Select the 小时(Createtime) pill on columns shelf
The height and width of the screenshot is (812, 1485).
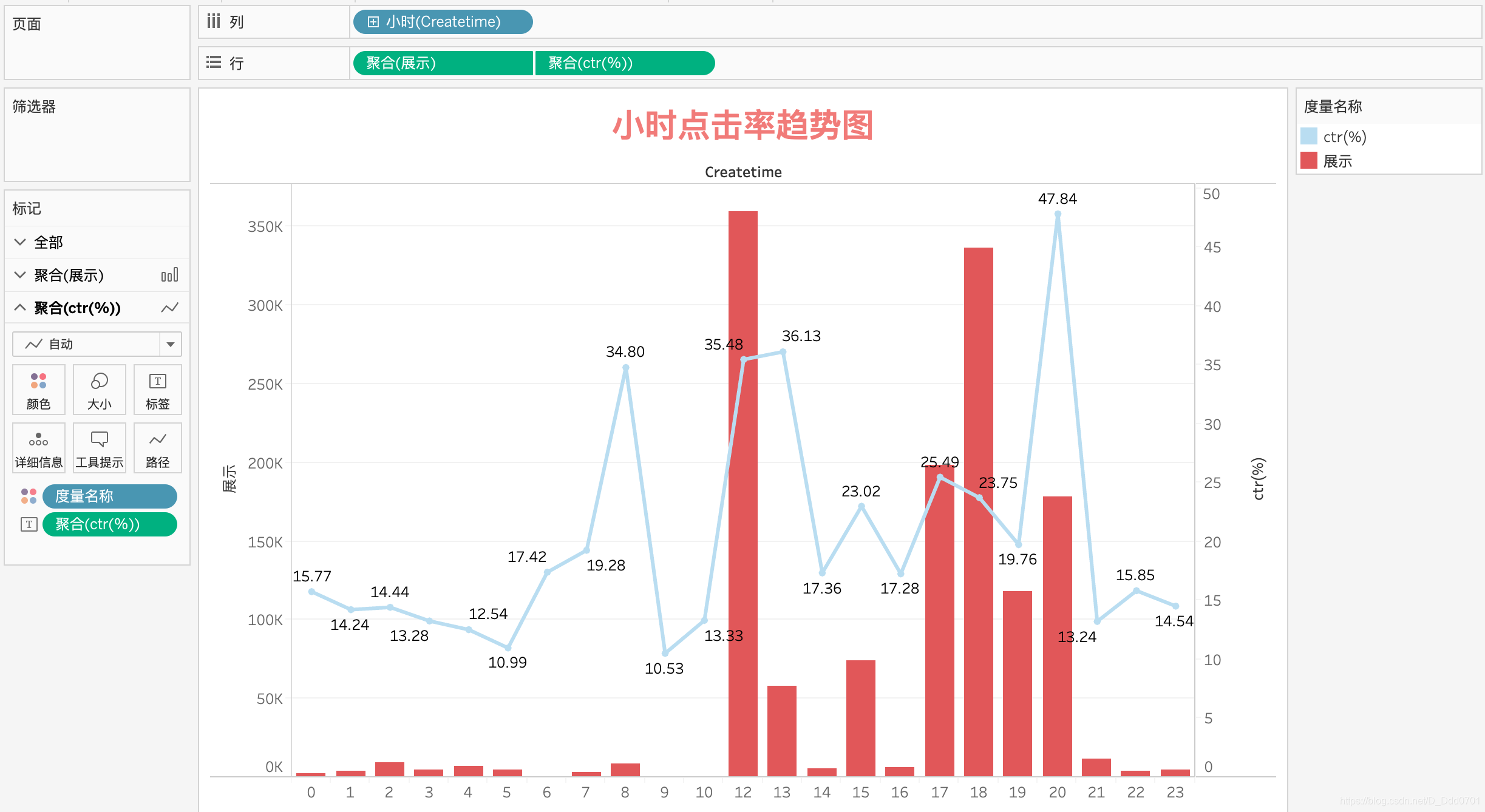443,22
